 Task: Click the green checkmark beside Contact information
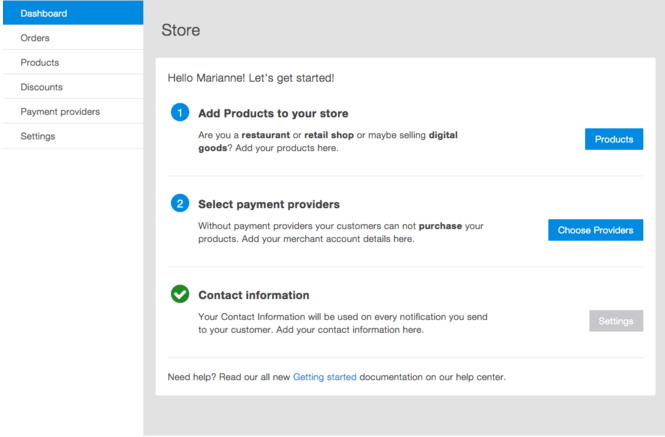coord(180,294)
